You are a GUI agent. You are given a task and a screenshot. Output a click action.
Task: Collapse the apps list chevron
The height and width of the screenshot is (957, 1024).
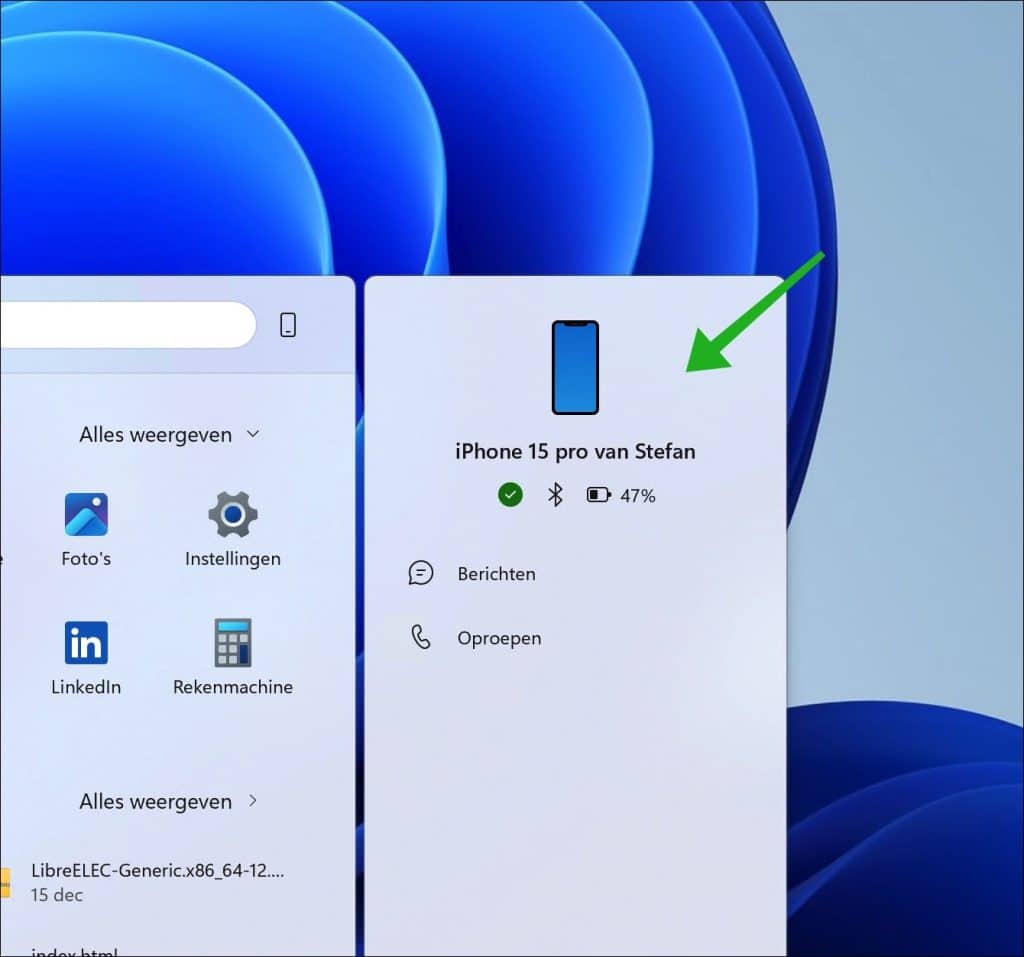(252, 434)
